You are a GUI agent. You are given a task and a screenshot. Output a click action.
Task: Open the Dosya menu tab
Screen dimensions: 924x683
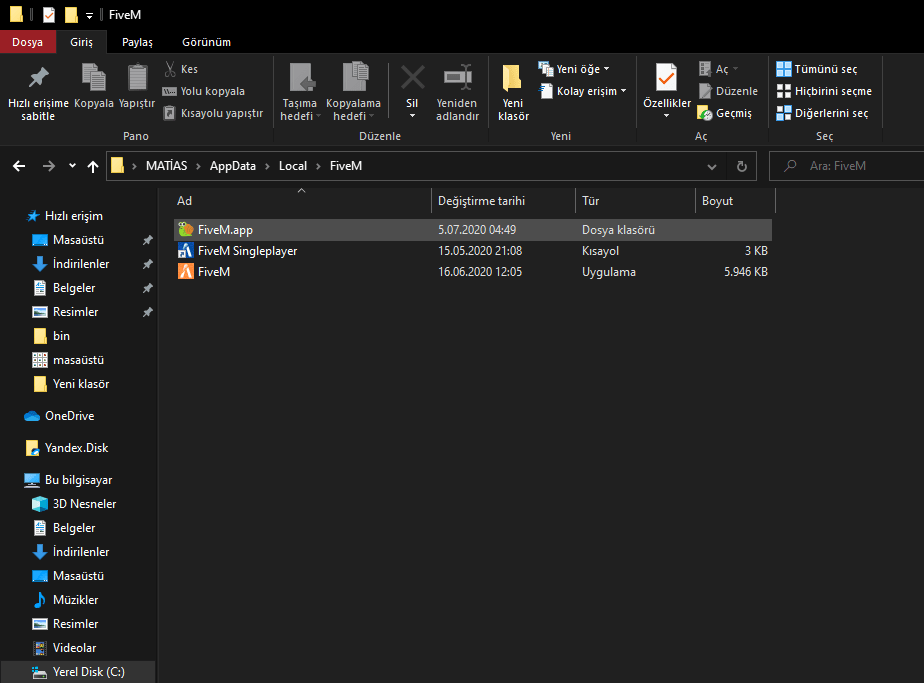click(28, 42)
